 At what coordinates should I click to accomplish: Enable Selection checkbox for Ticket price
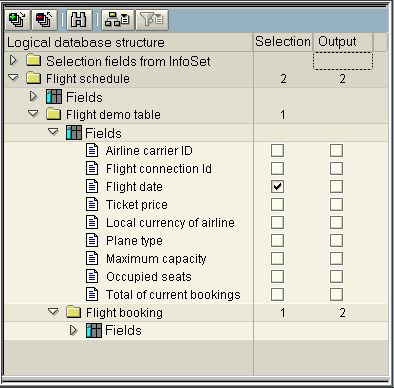click(x=277, y=204)
